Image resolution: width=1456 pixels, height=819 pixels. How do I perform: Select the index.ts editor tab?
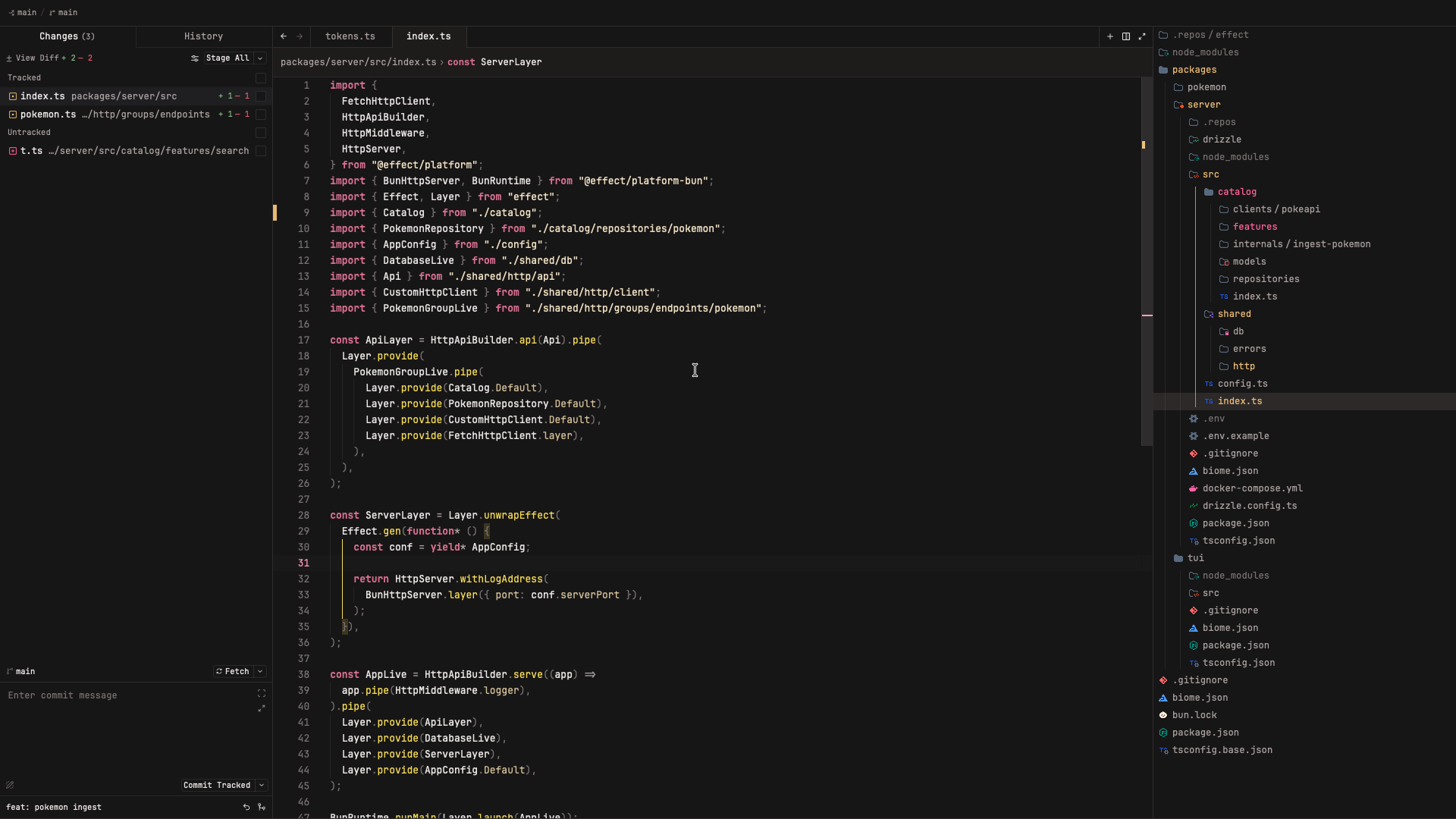coord(428,36)
